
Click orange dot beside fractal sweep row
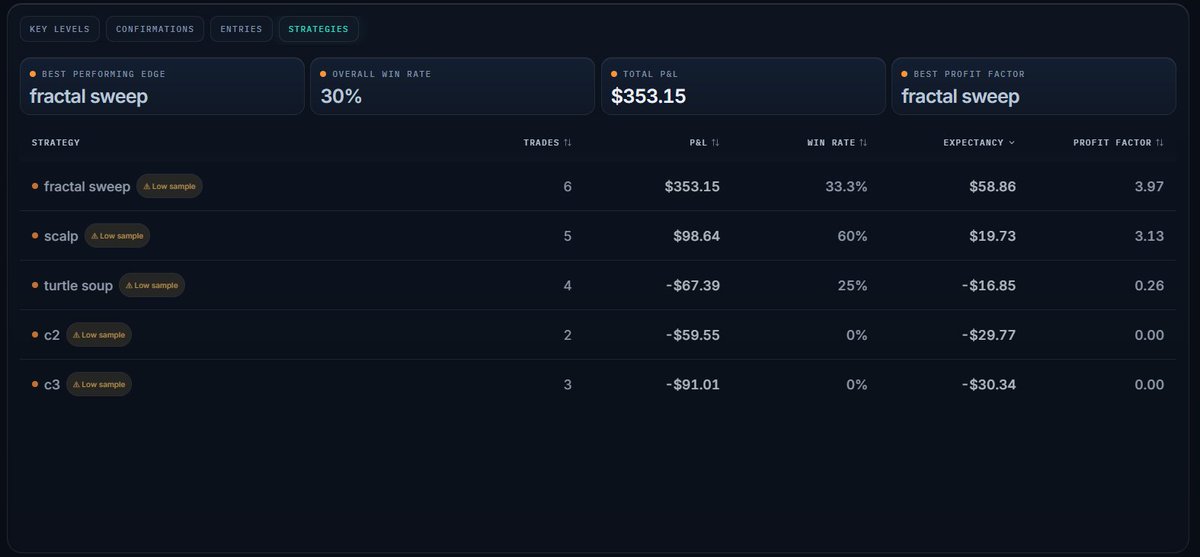click(x=35, y=186)
